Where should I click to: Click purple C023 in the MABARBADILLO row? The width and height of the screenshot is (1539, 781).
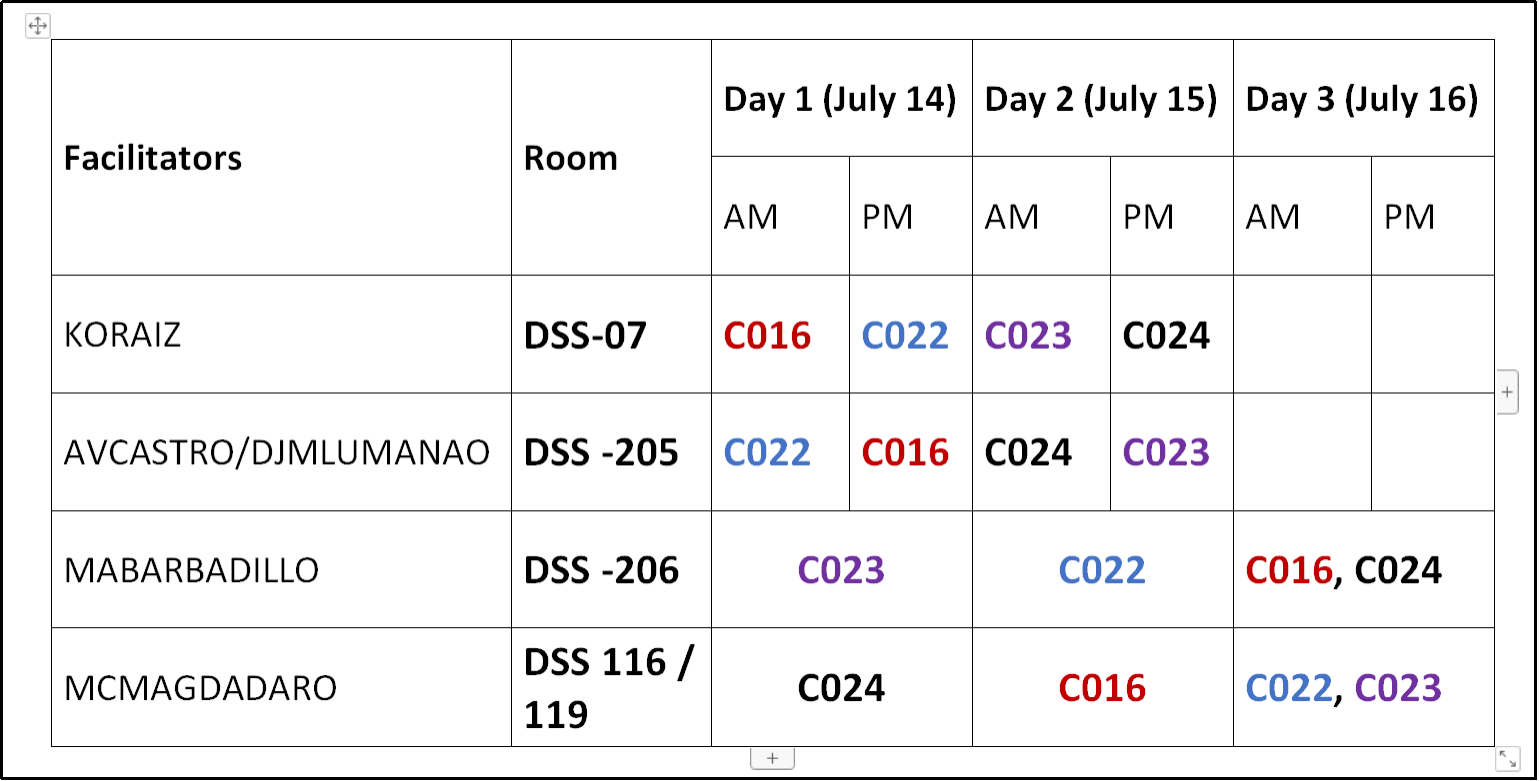pyautogui.click(x=841, y=570)
